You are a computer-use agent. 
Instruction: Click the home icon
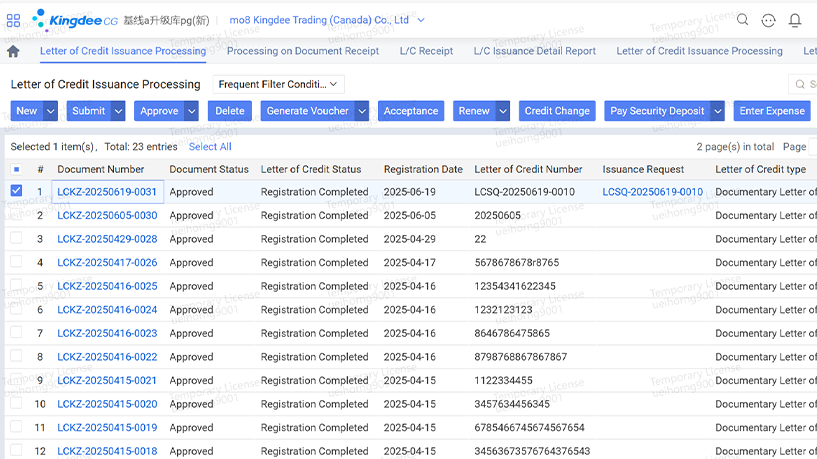(x=13, y=51)
